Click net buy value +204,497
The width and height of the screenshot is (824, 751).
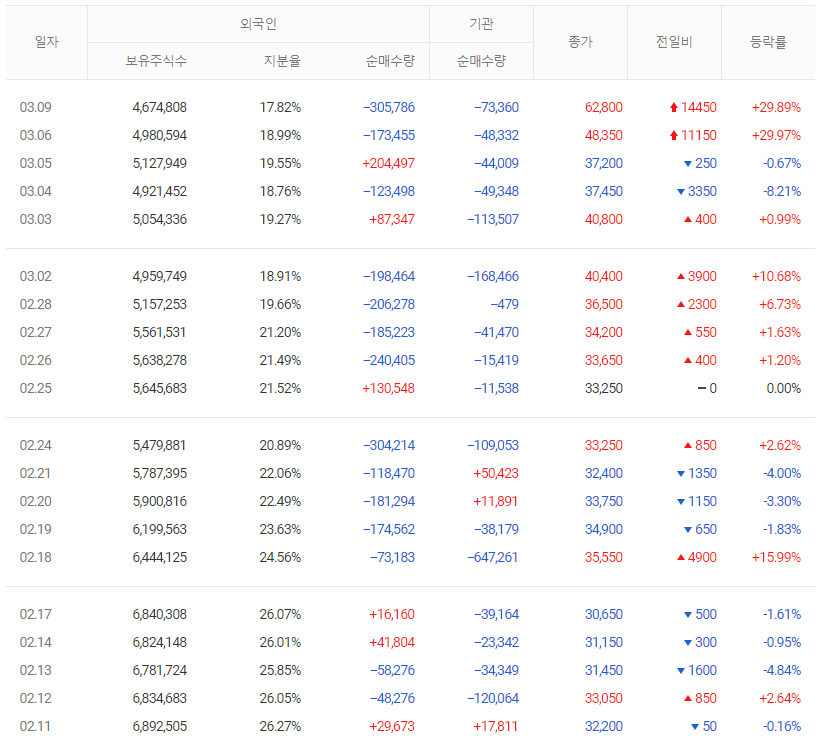pos(388,163)
